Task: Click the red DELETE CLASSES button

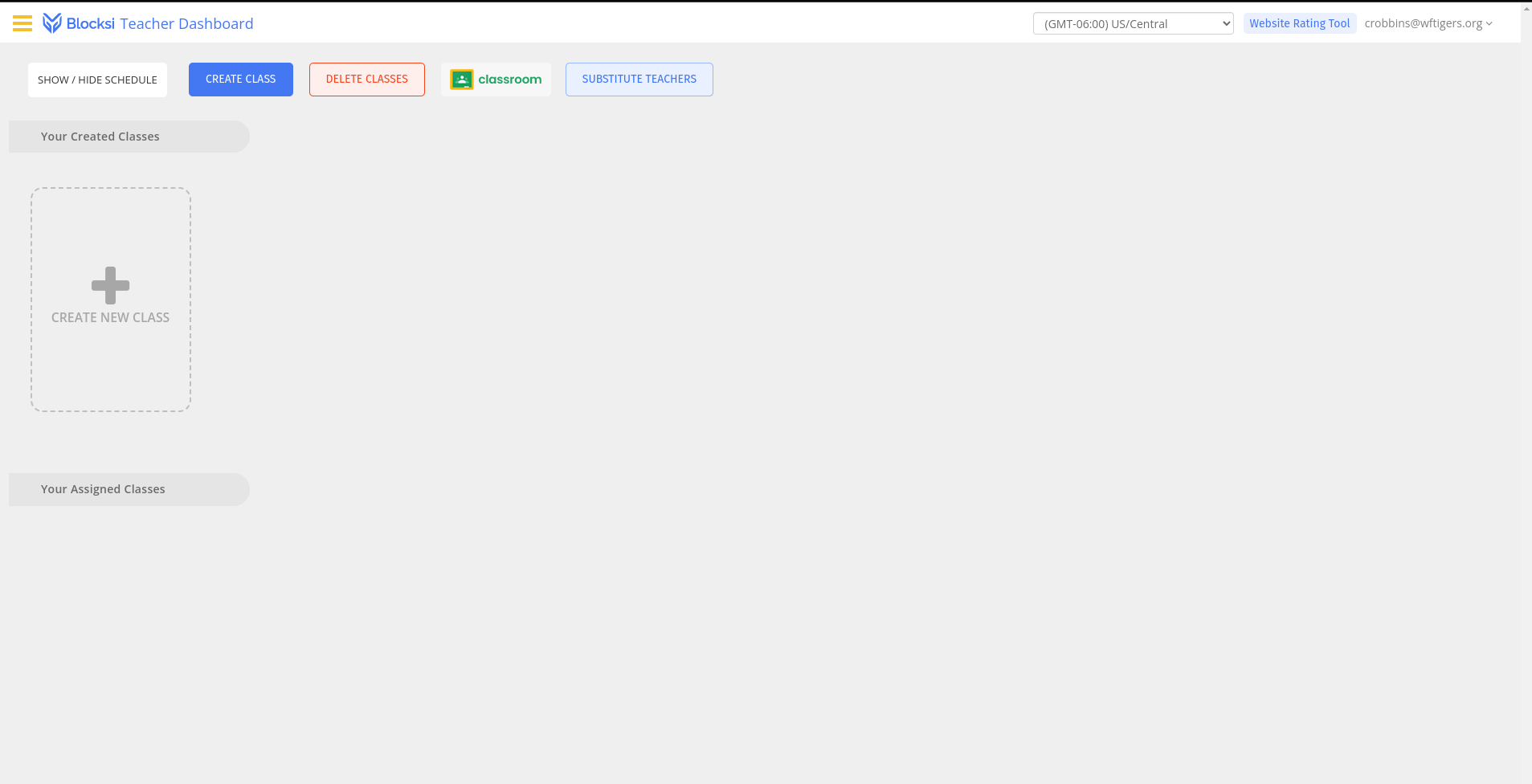Action: tap(367, 80)
